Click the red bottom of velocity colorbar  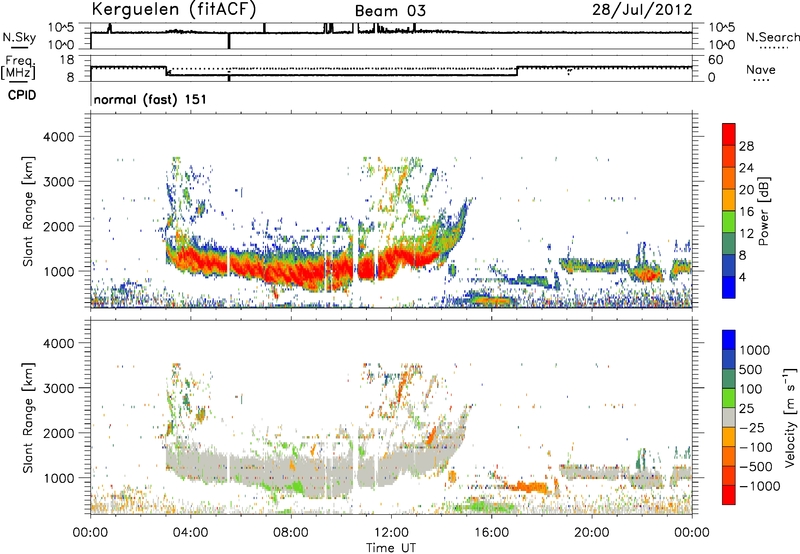coord(729,495)
